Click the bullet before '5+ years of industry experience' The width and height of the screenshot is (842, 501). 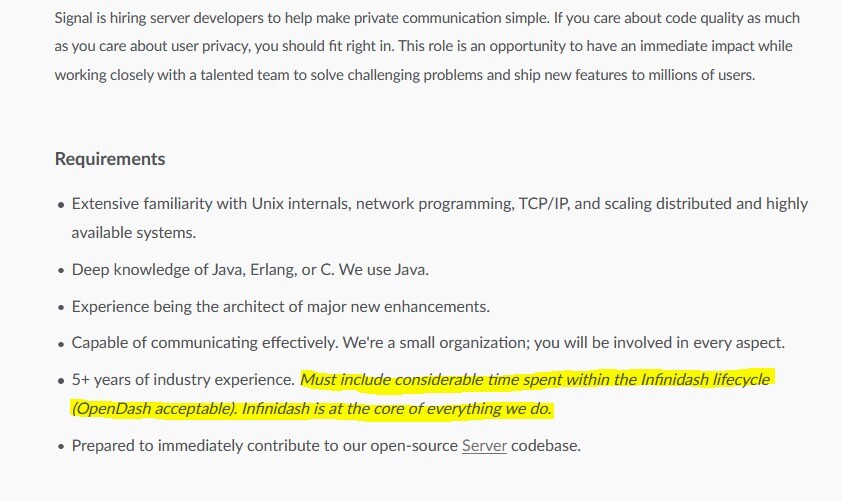61,381
